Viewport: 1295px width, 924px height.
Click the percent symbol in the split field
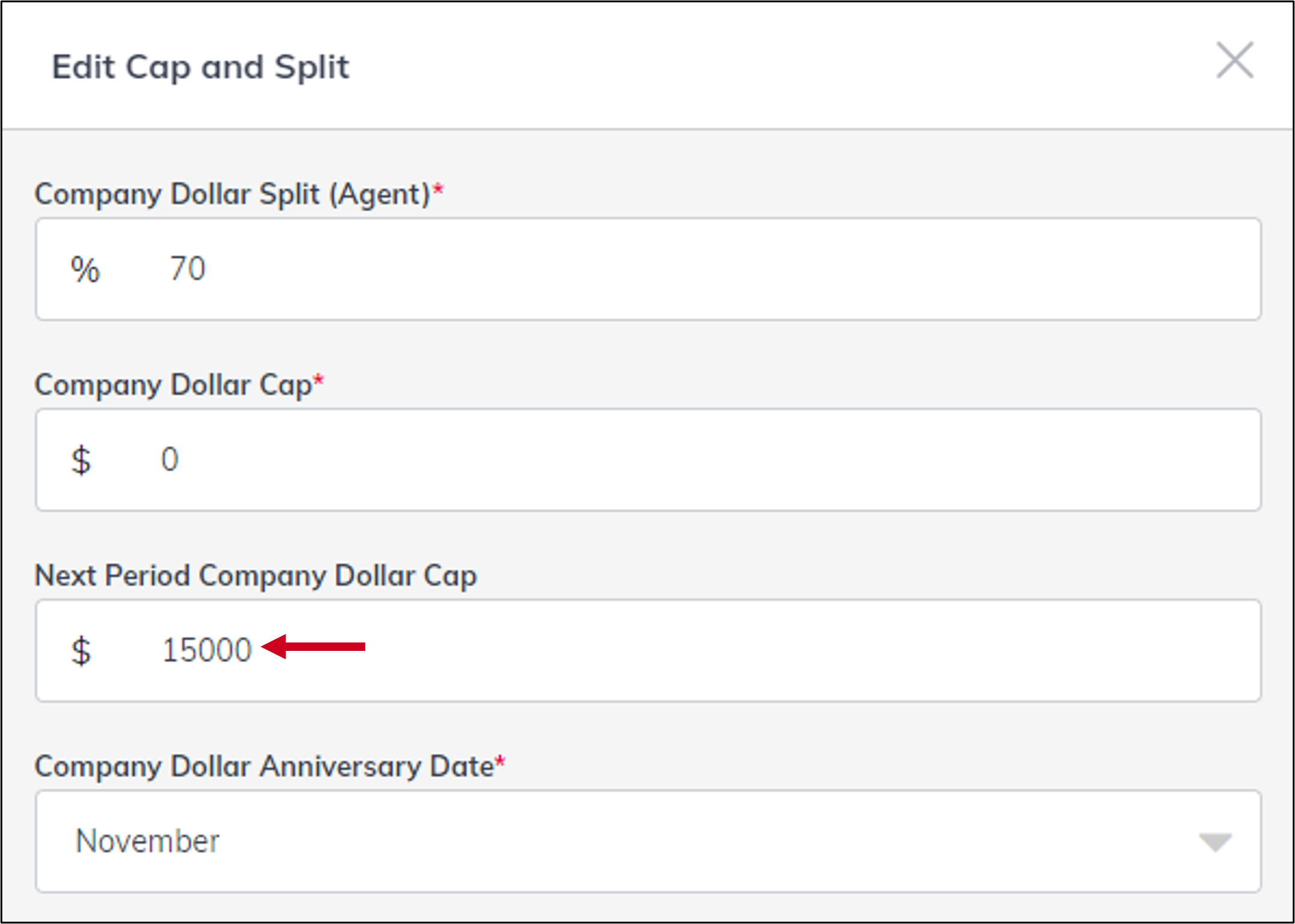click(85, 269)
